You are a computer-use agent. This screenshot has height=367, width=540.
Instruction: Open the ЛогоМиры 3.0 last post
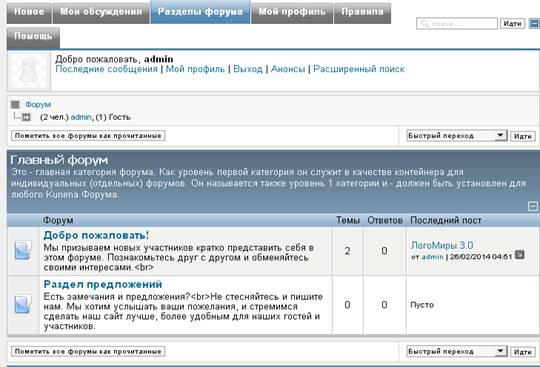[x=442, y=245]
